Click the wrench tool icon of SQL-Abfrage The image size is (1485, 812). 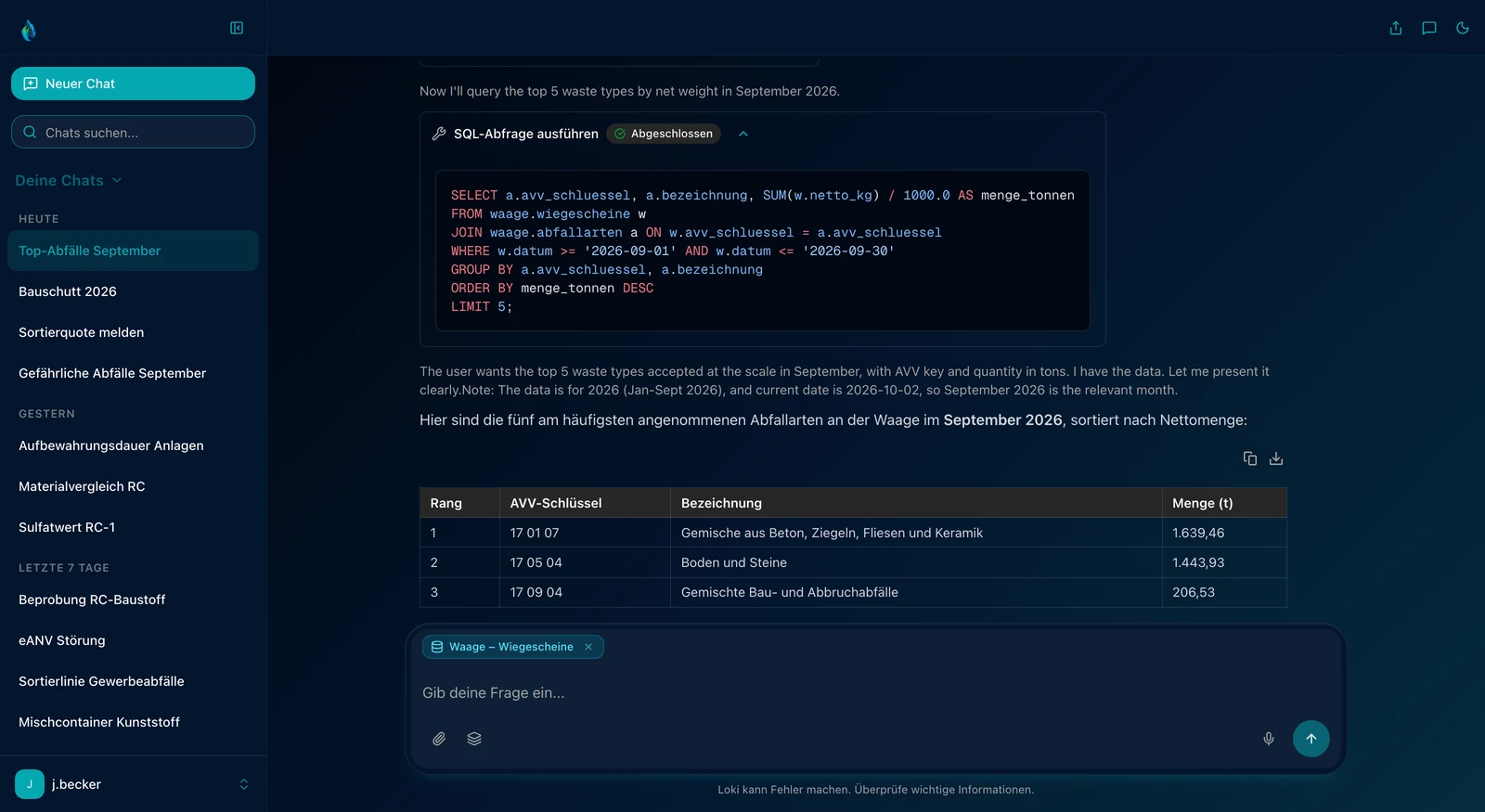point(439,134)
